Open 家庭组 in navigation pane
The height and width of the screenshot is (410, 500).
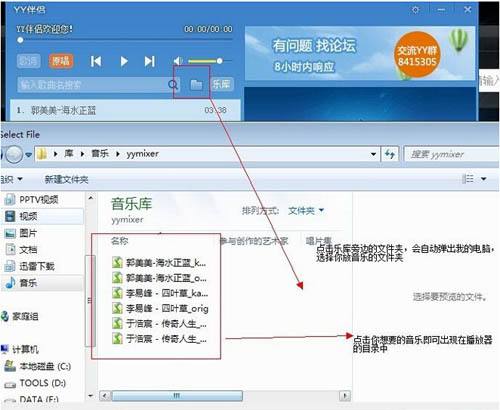pos(25,316)
